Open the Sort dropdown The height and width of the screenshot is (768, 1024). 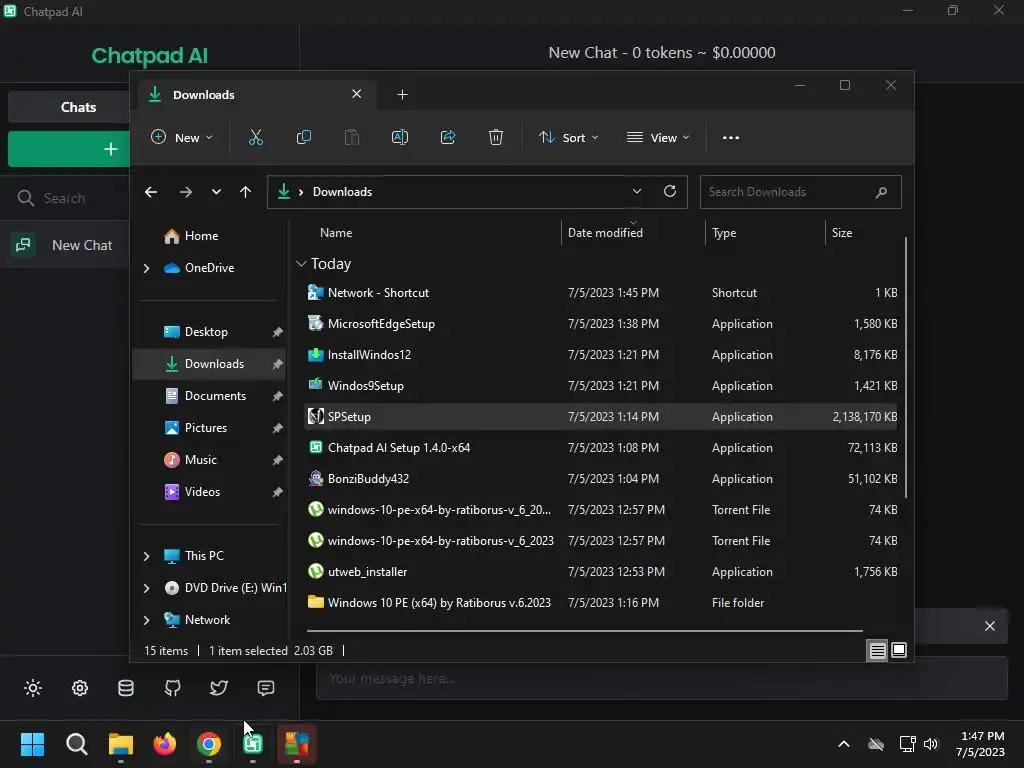[x=568, y=138]
